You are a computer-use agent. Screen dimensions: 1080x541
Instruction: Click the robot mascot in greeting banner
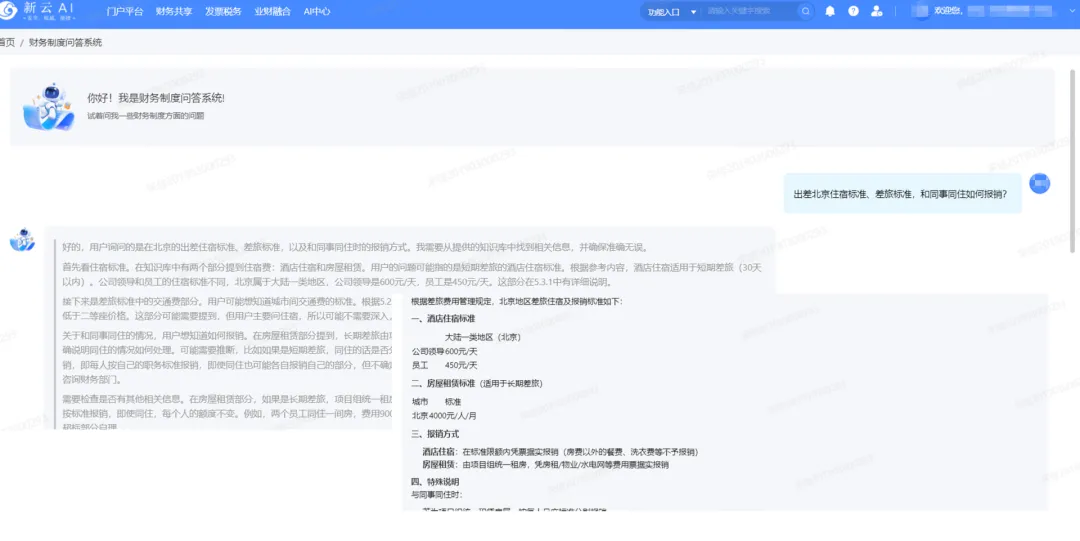49,107
